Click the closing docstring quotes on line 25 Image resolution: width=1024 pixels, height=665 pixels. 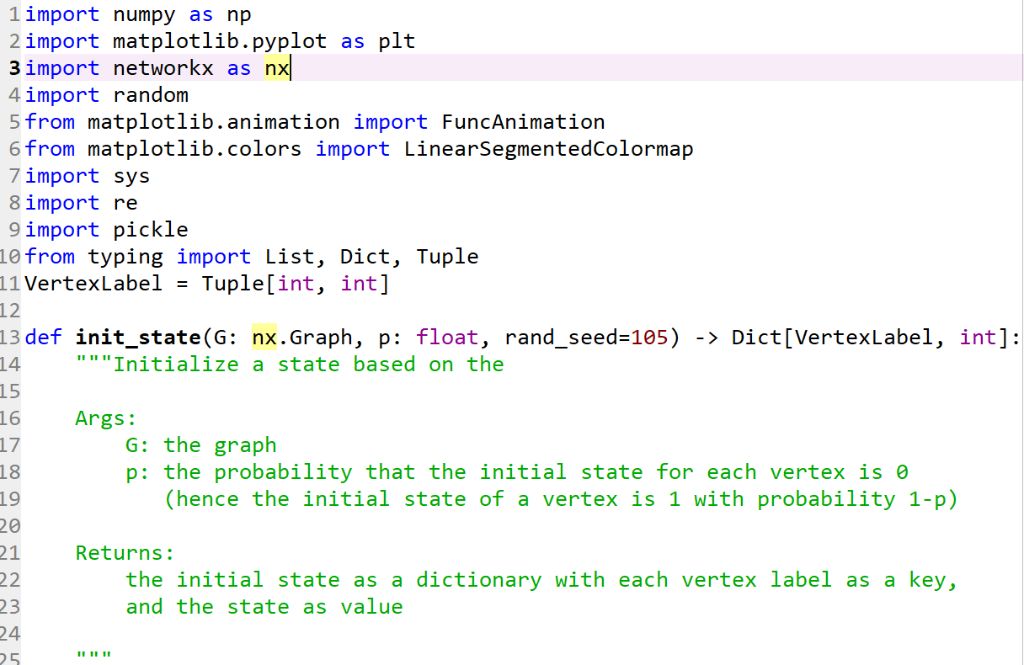click(93, 653)
